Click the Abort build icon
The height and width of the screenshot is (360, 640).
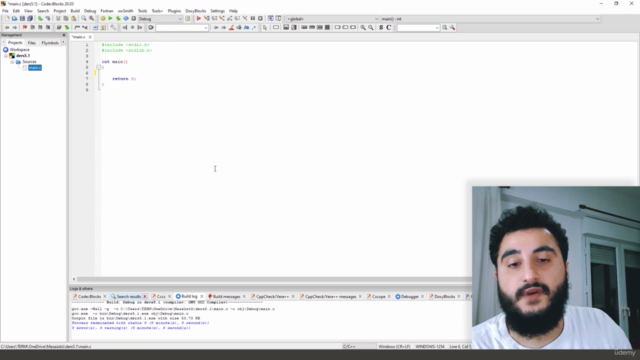tap(133, 19)
